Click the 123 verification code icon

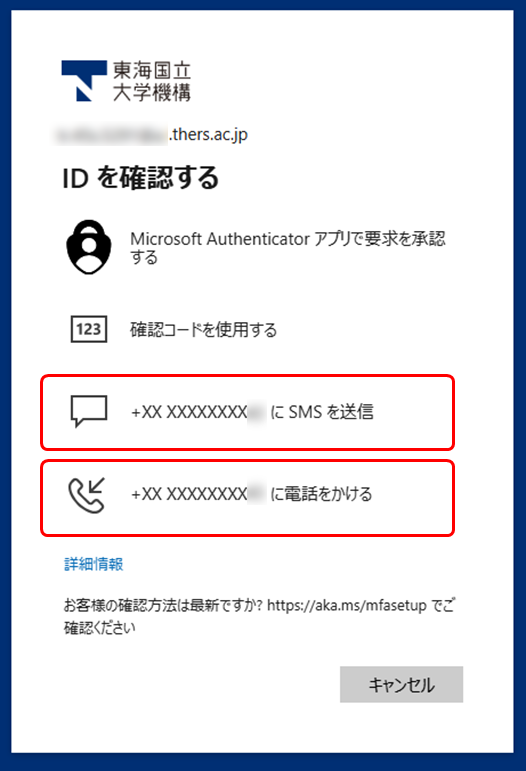tap(88, 329)
